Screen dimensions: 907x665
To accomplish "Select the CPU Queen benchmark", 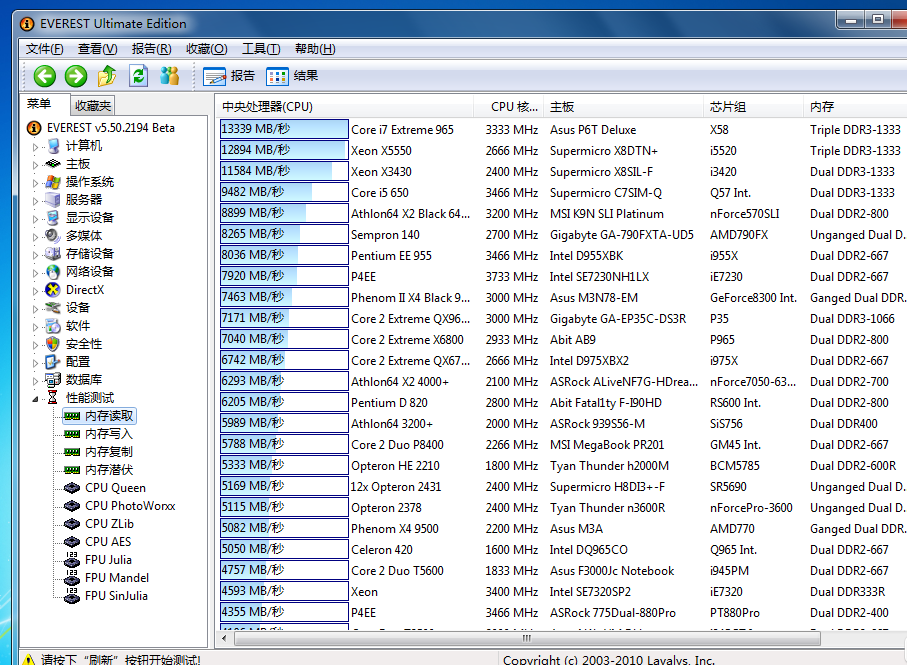I will point(115,488).
